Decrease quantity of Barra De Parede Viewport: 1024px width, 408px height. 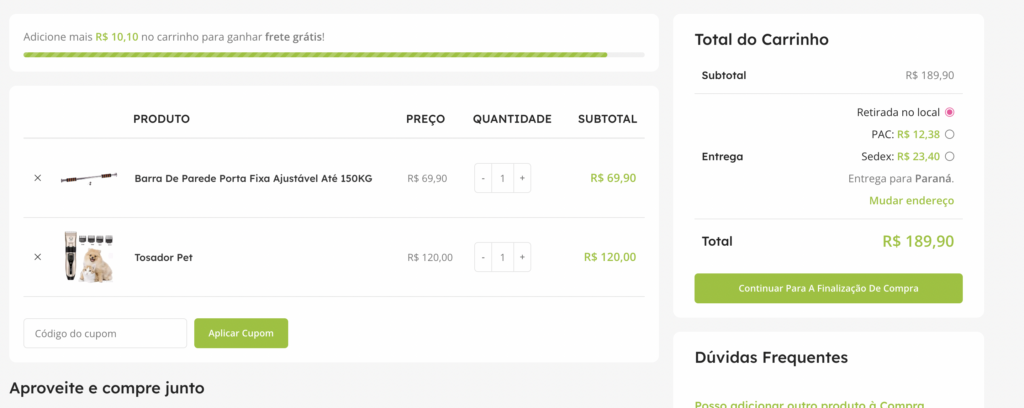click(x=483, y=178)
